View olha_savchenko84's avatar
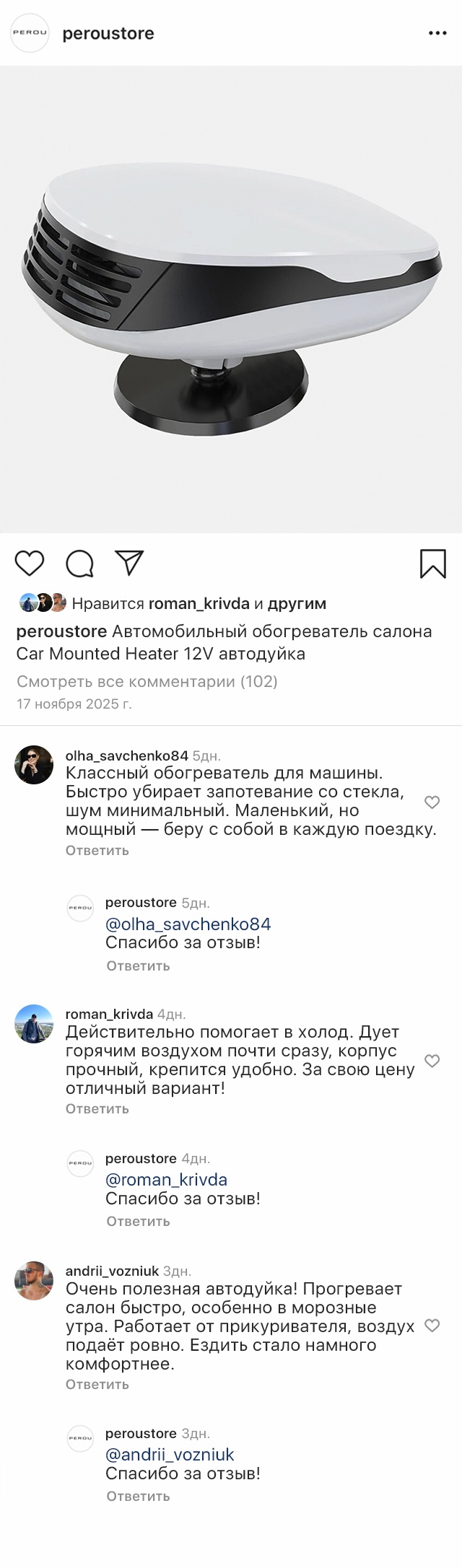The width and height of the screenshot is (462, 1568). 34,765
